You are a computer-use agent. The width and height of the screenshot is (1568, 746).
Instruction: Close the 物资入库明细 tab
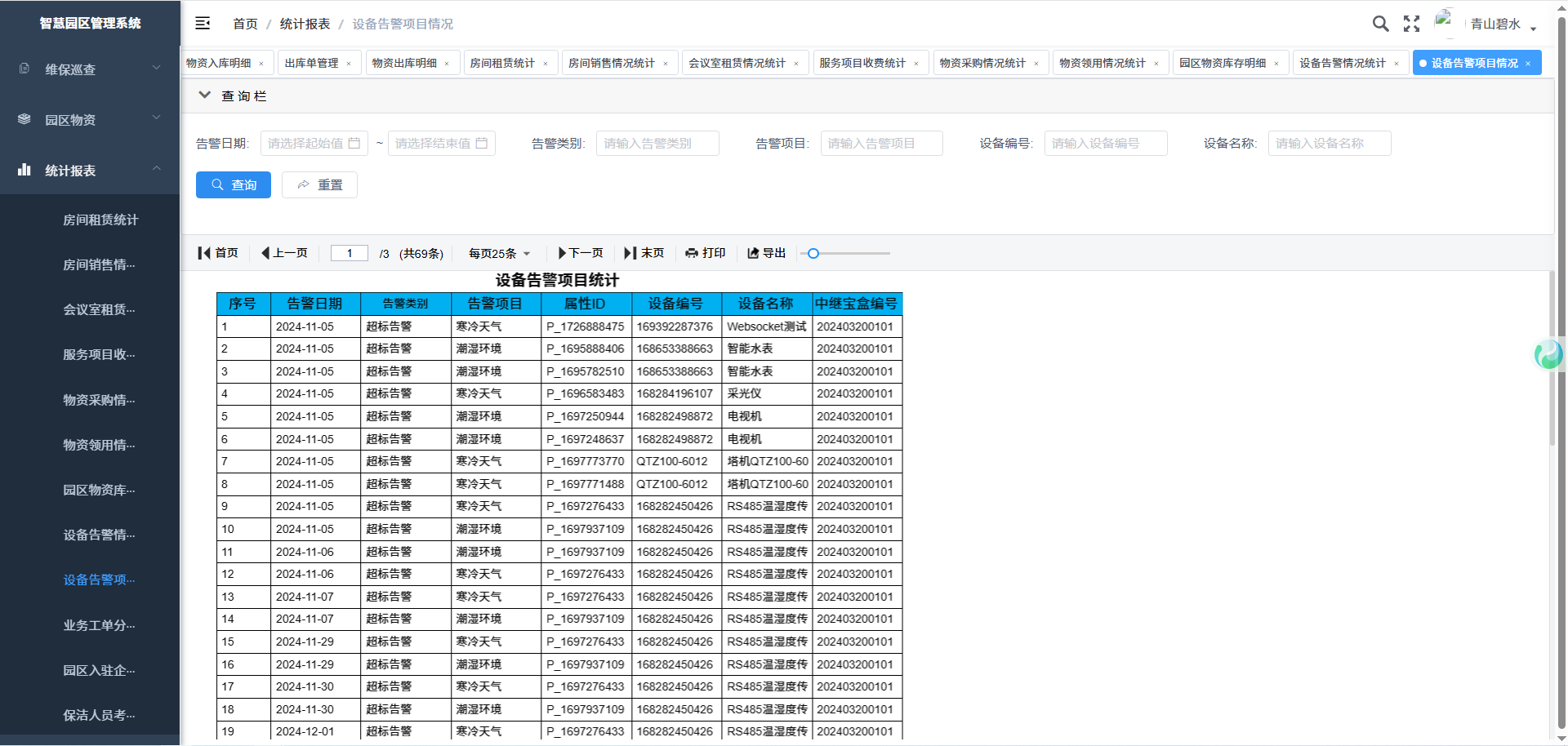tap(261, 64)
